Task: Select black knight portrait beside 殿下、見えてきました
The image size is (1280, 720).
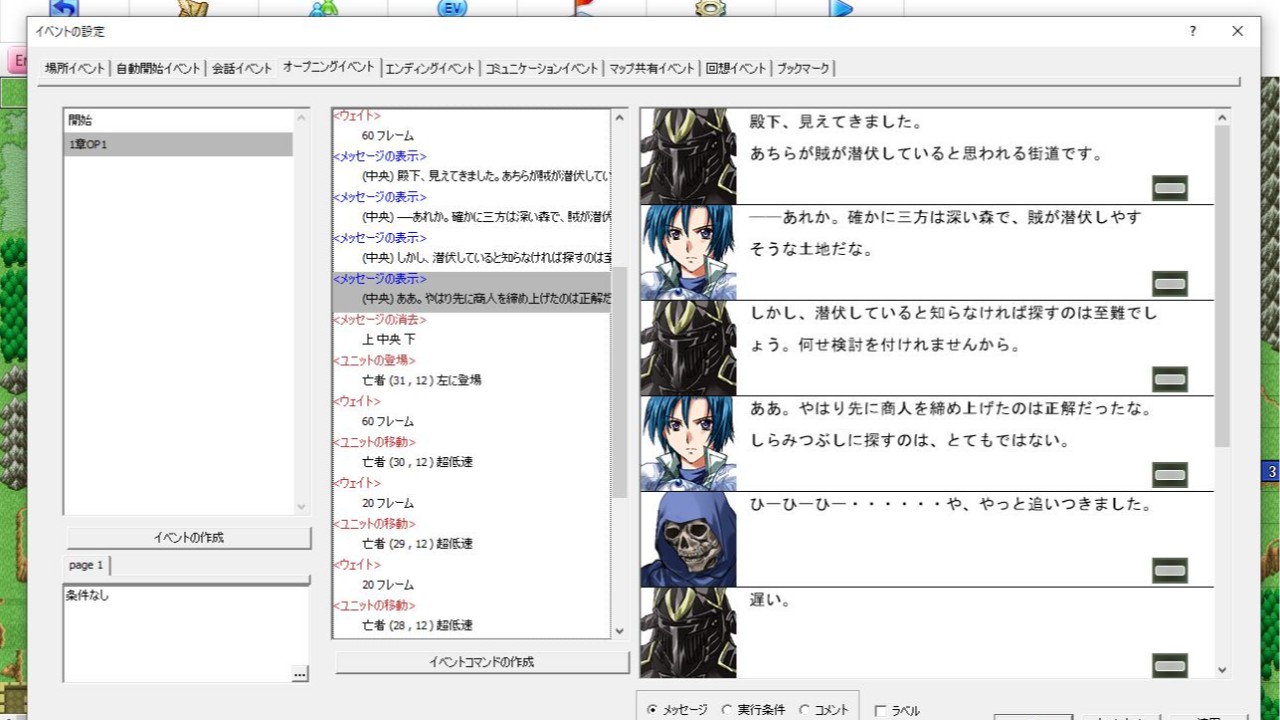Action: (688, 156)
